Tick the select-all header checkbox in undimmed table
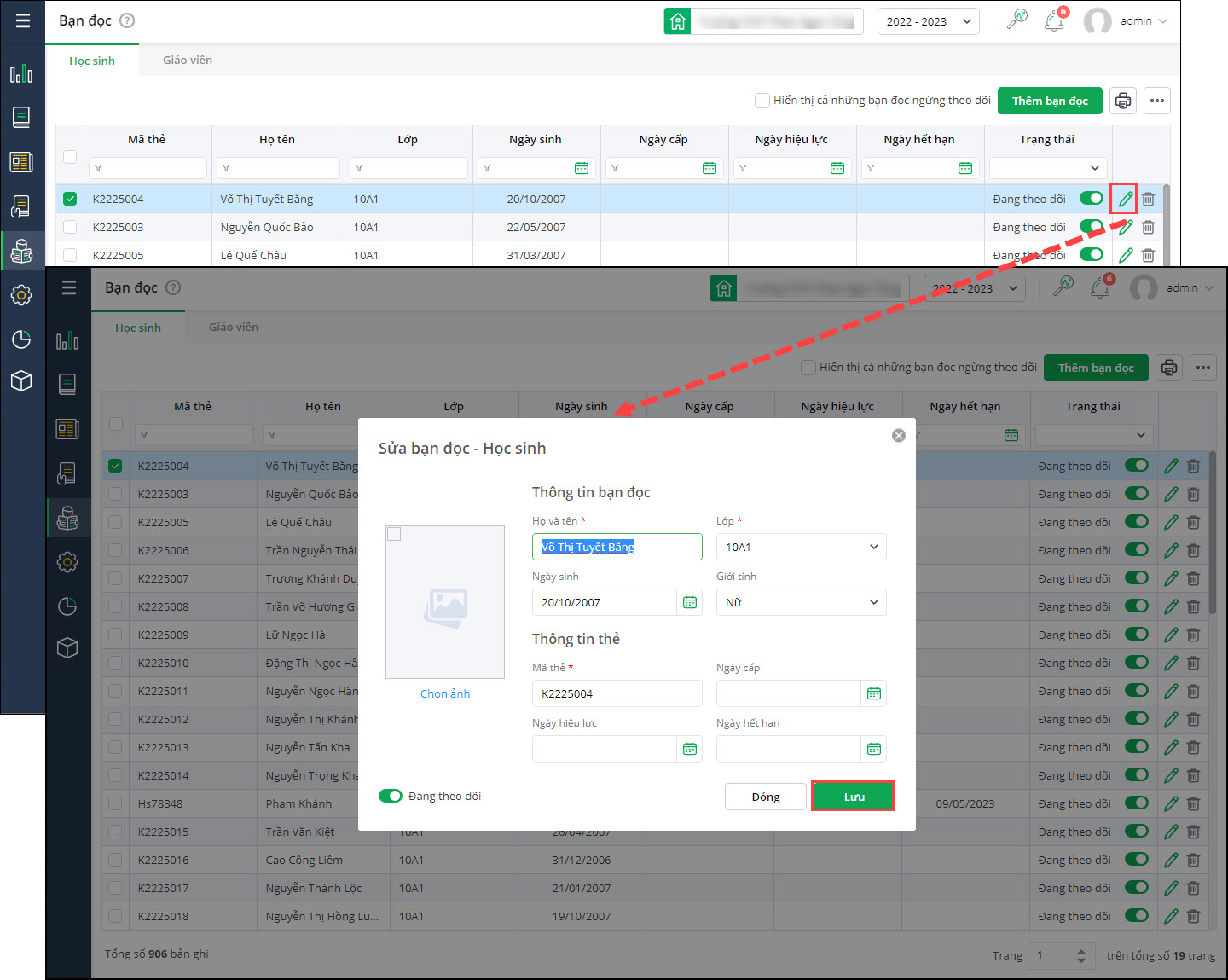The height and width of the screenshot is (980, 1228). [x=70, y=157]
